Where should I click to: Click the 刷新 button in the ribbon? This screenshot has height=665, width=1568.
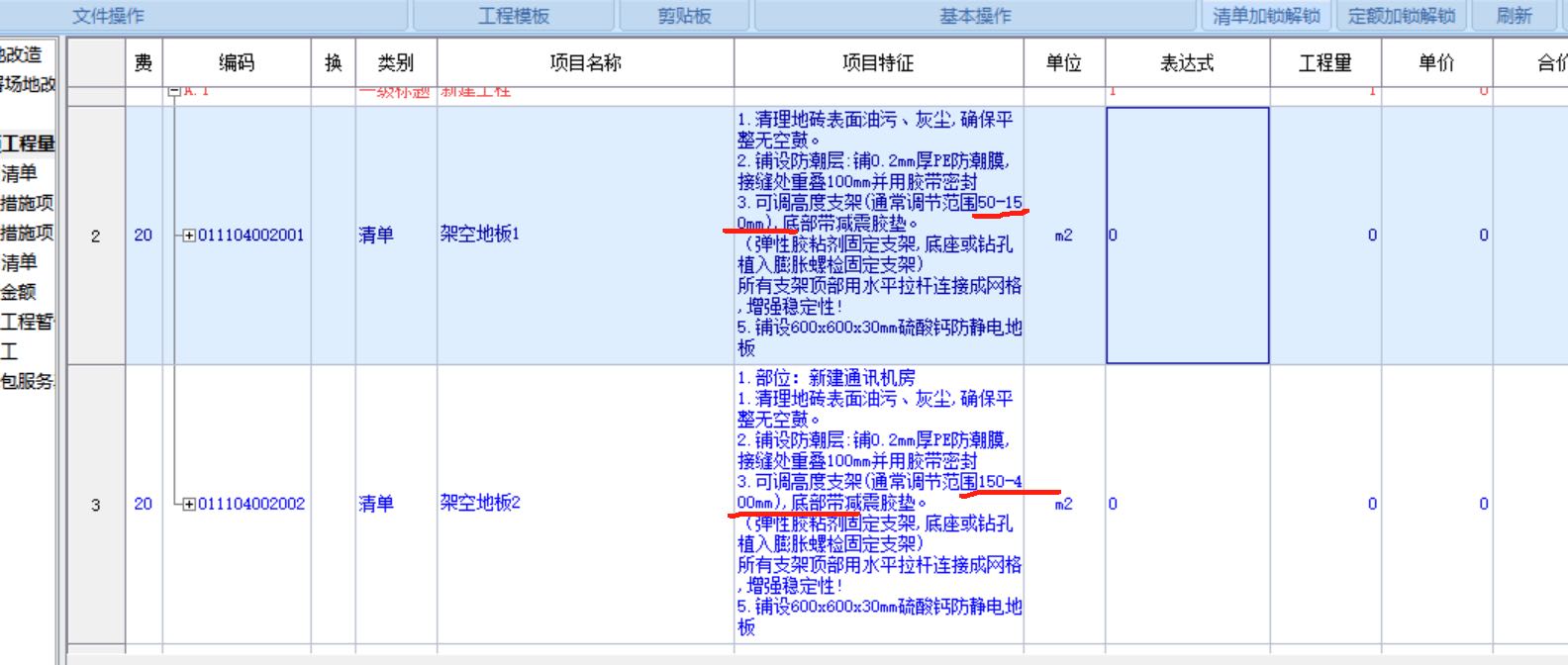click(1514, 16)
